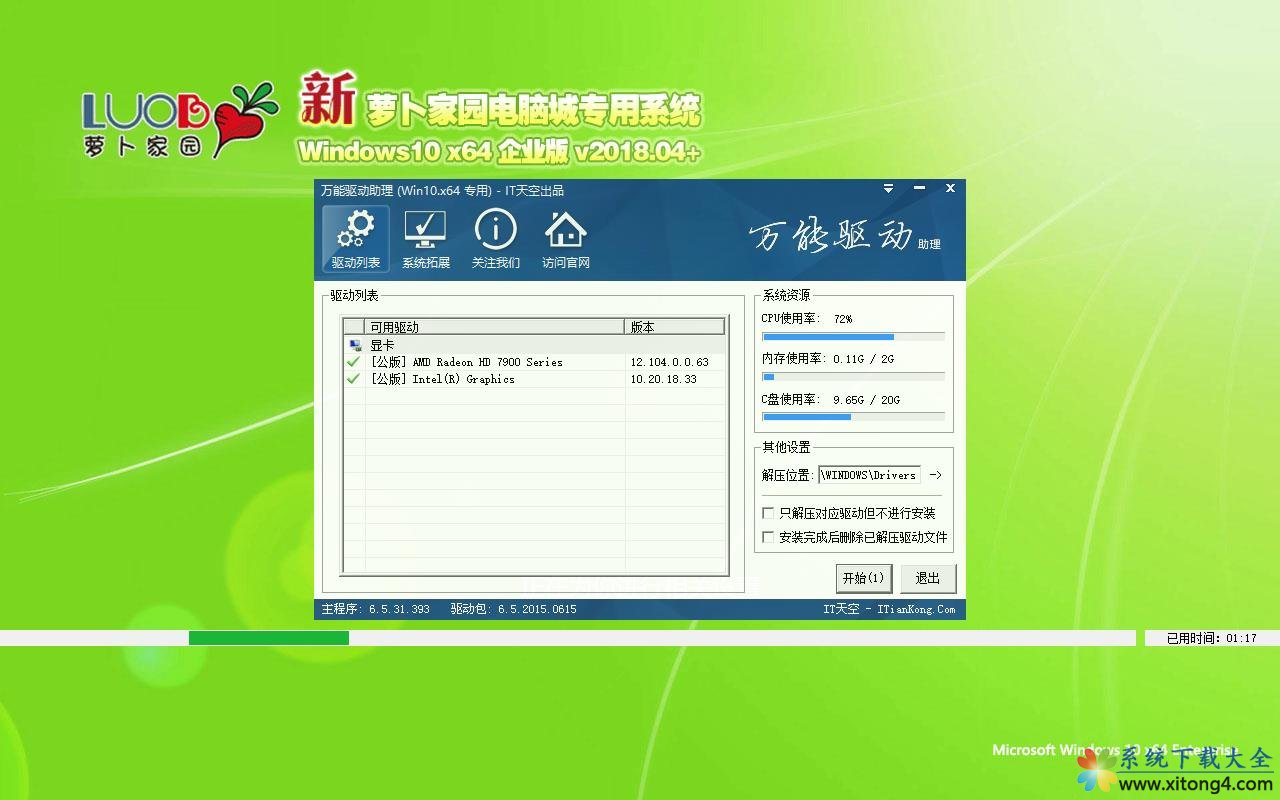1280x800 pixels.
Task: Click the 可用驱动 column header
Action: tap(495, 327)
